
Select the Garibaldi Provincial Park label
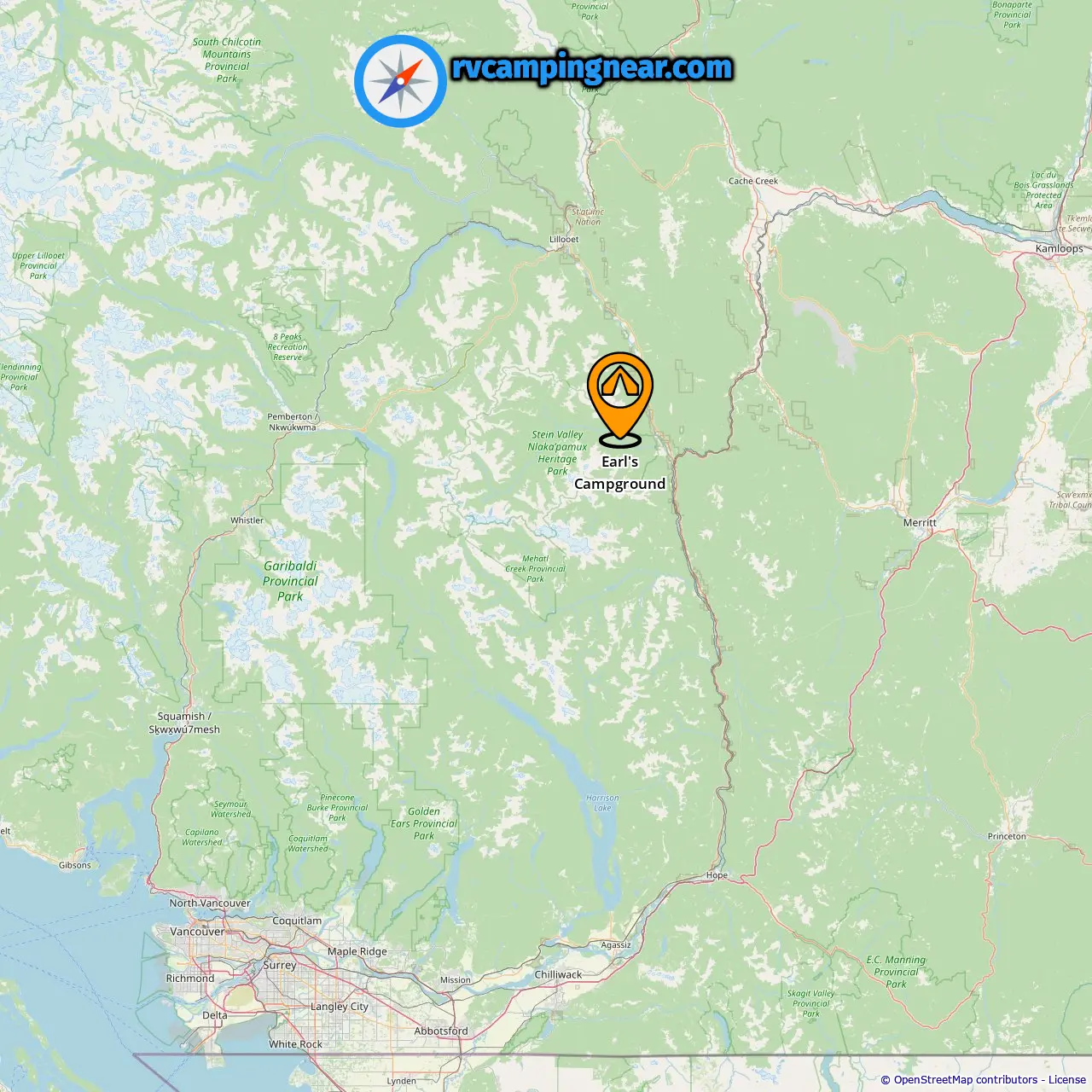point(290,581)
